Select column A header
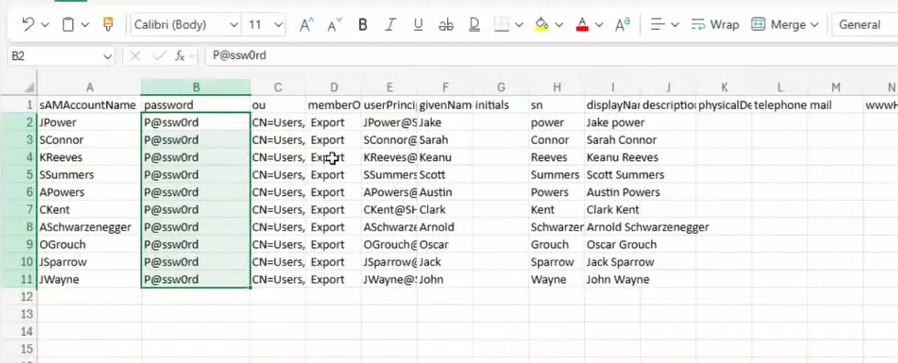Screen dimensions: 898x363 coord(89,87)
